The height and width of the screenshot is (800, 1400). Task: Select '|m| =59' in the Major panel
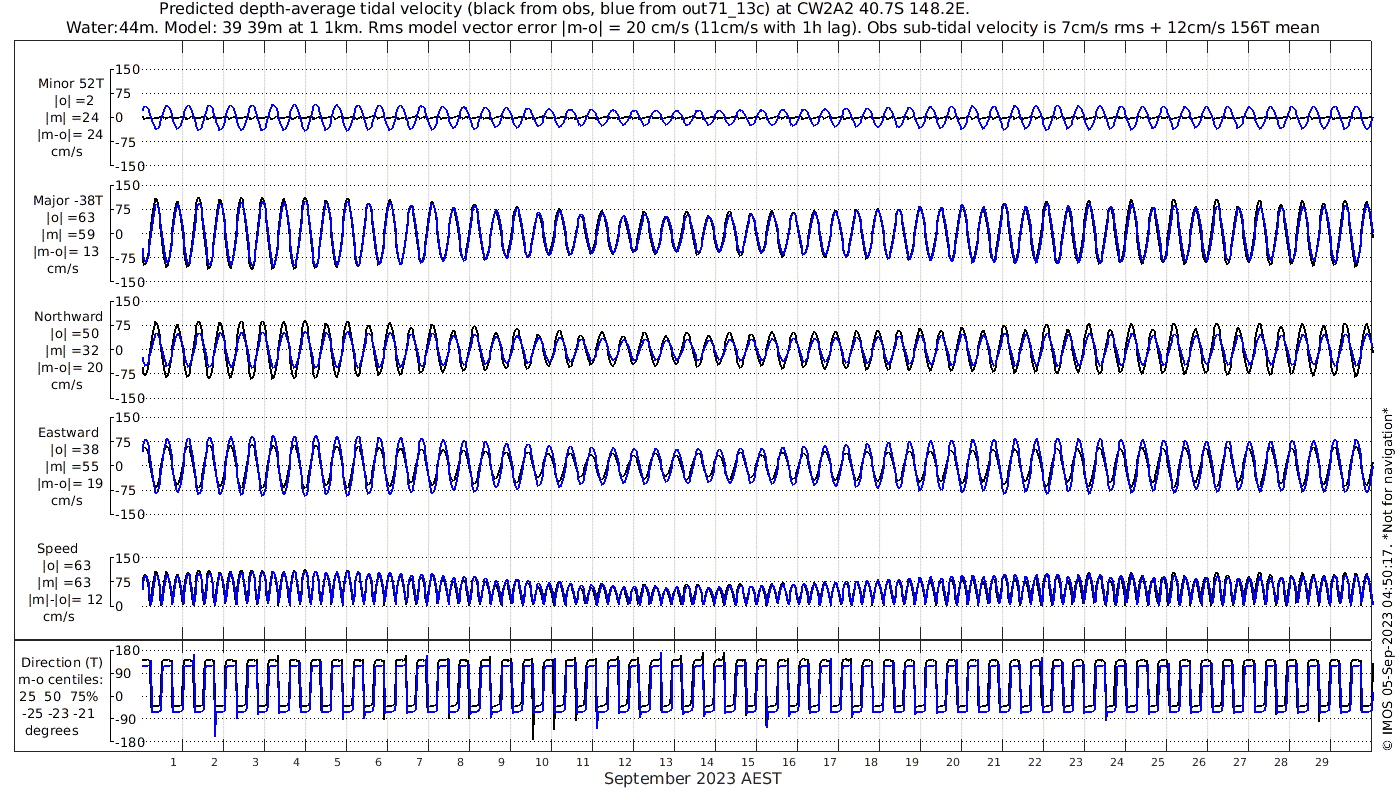[x=72, y=234]
